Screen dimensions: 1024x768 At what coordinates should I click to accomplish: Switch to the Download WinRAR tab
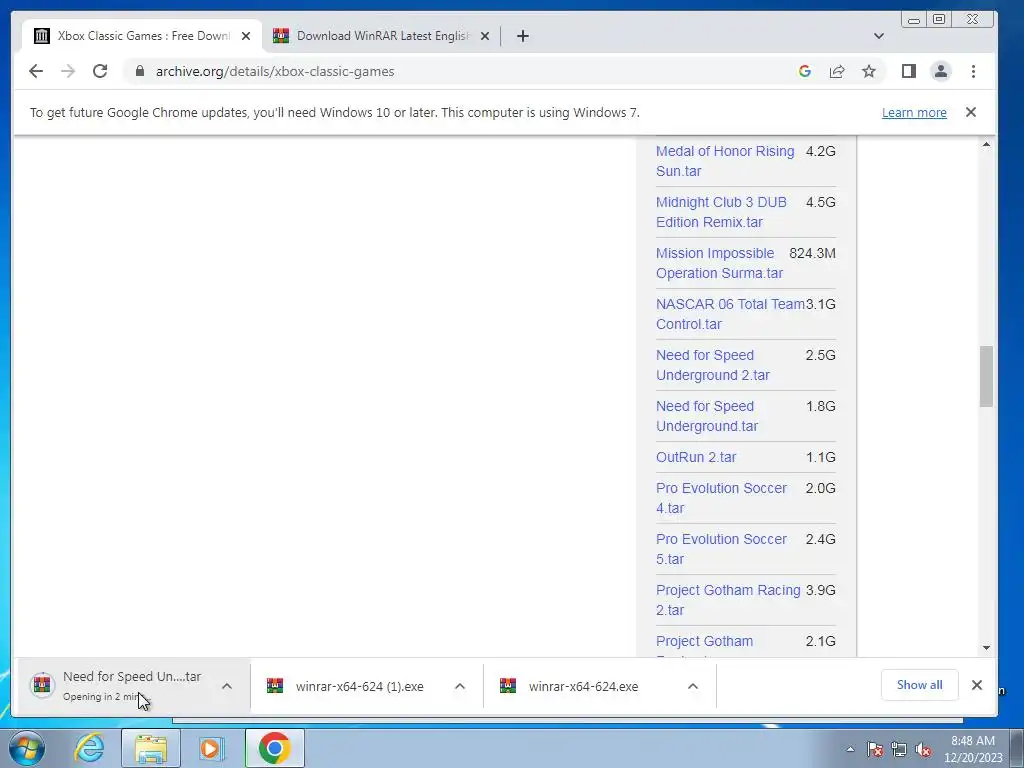click(382, 36)
